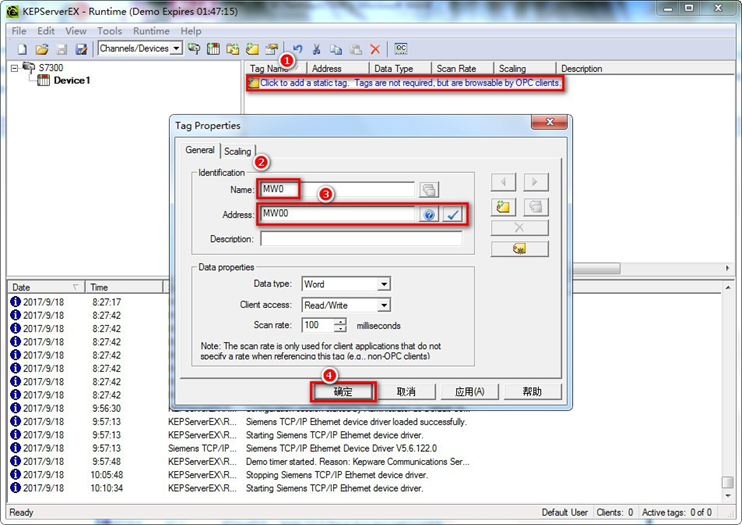This screenshot has width=742, height=525.
Task: Click the yellow tag button below delete
Action: point(520,249)
